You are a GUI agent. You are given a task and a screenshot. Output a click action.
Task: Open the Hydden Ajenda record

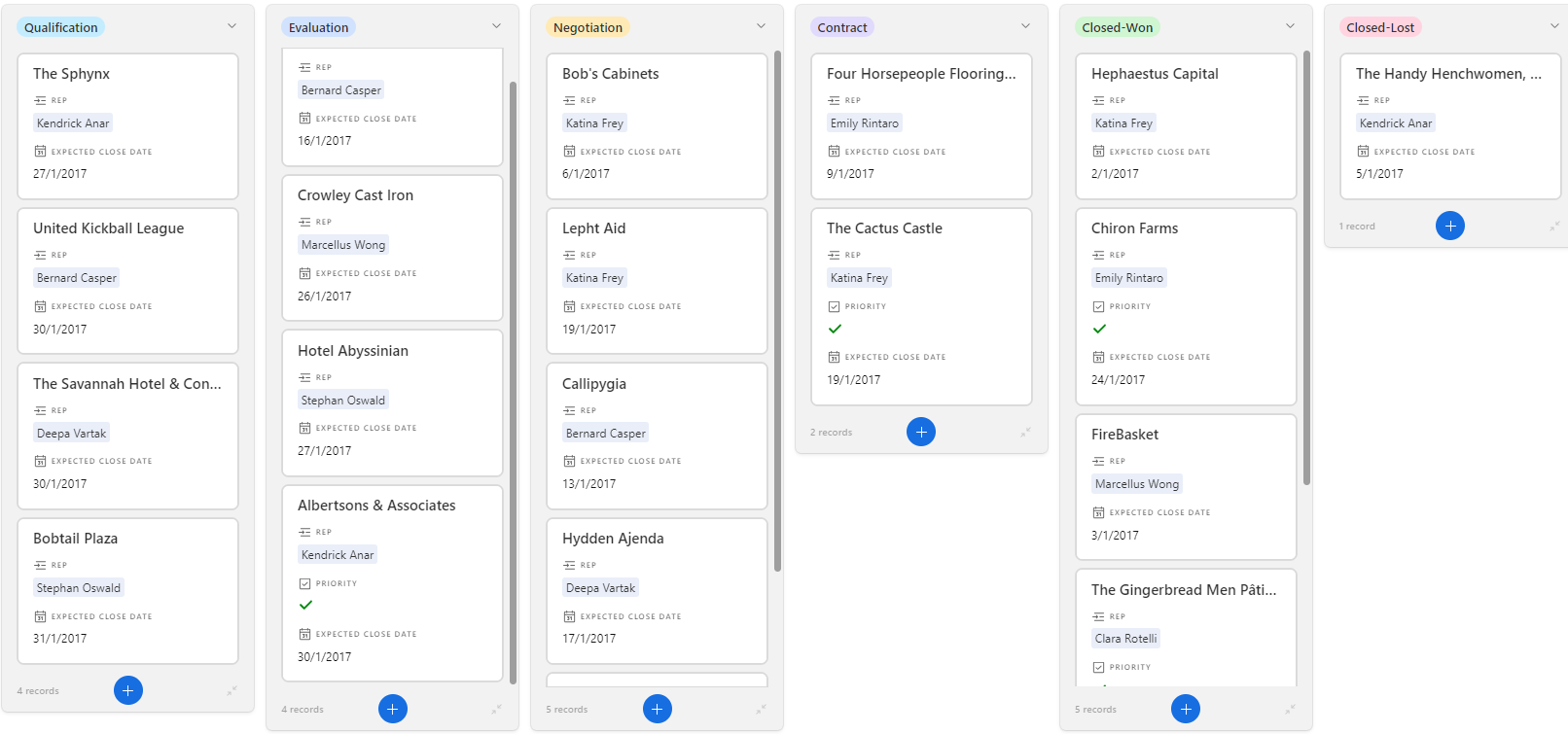click(657, 591)
